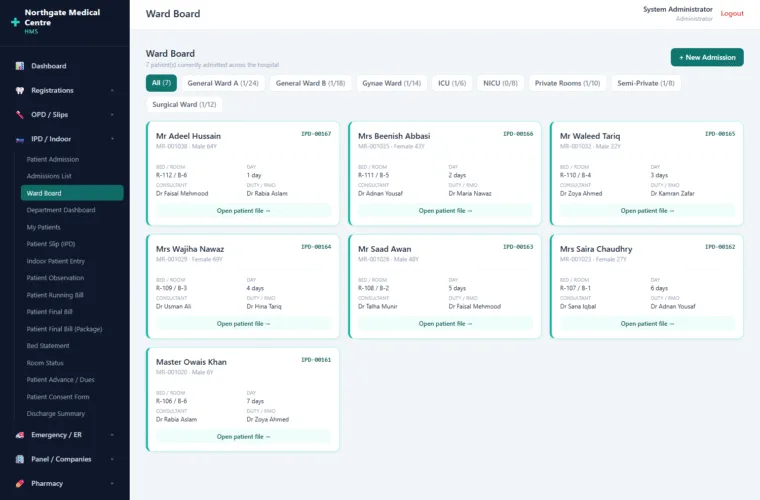760x500 pixels.
Task: Click the Mrs Beenish Abbasi name
Action: coord(394,136)
